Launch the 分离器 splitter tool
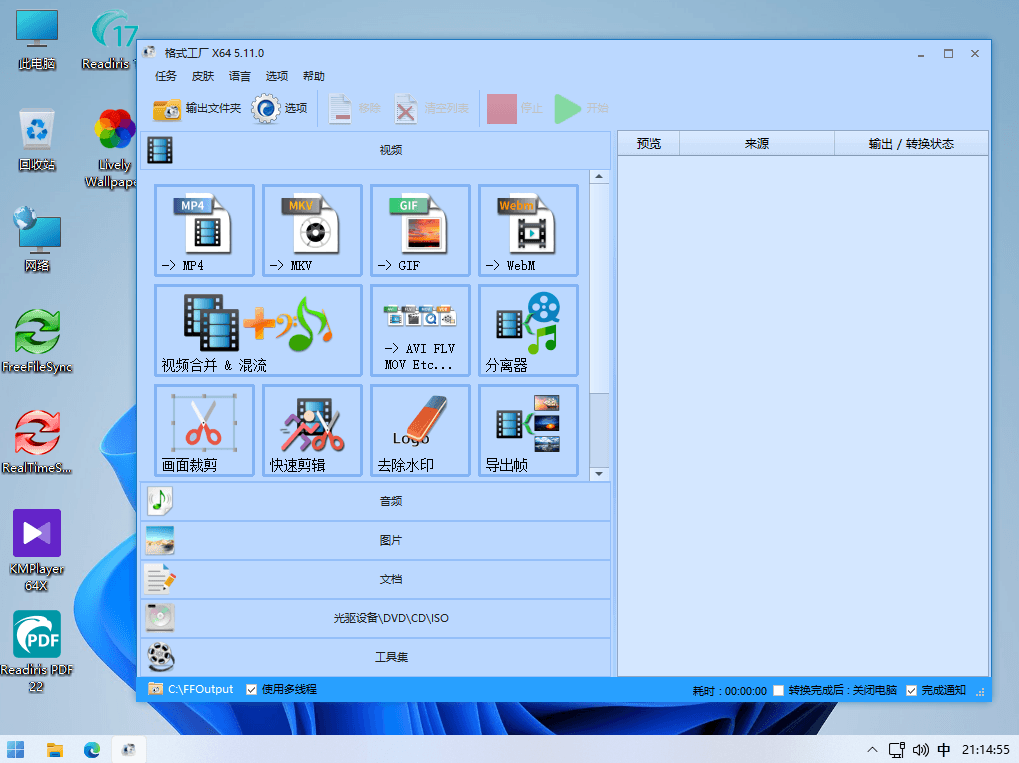This screenshot has width=1019, height=763. [528, 330]
